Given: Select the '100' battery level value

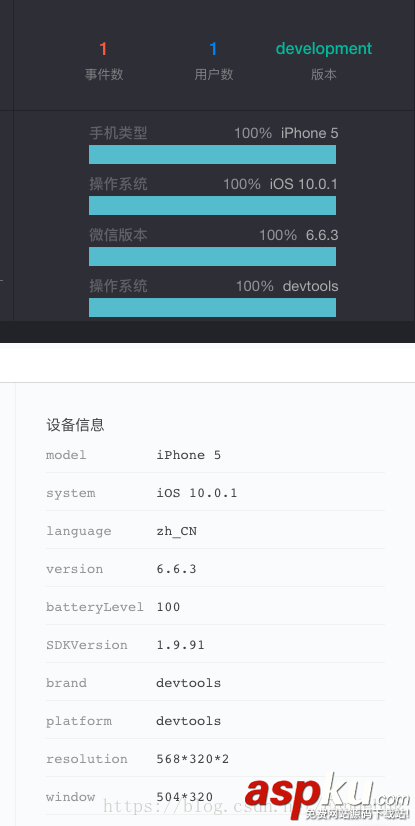Looking at the screenshot, I should pyautogui.click(x=169, y=607).
